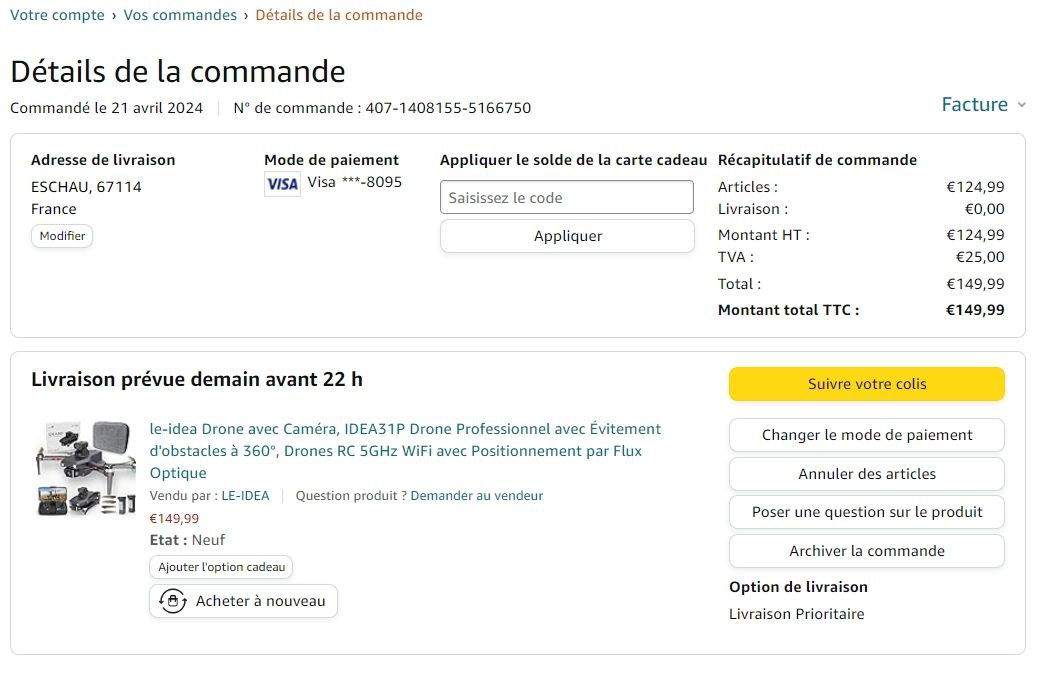Go to Votre compte breadcrumb
Screen dimensions: 1058x679
(57, 15)
